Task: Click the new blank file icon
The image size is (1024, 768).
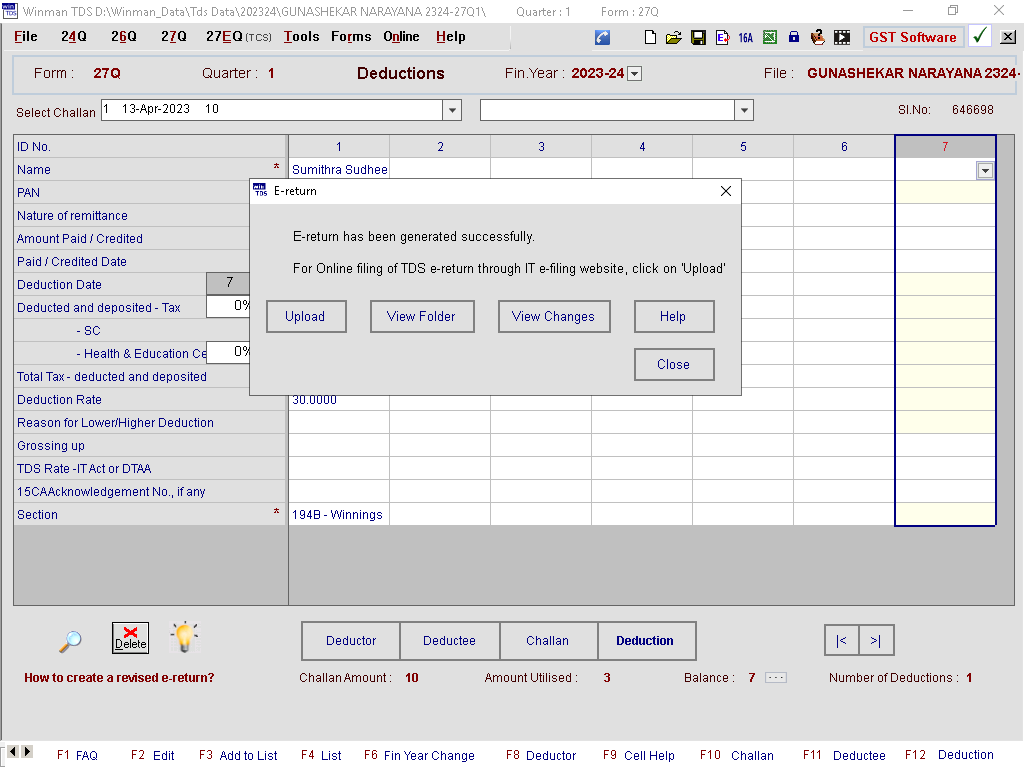Action: tap(651, 37)
